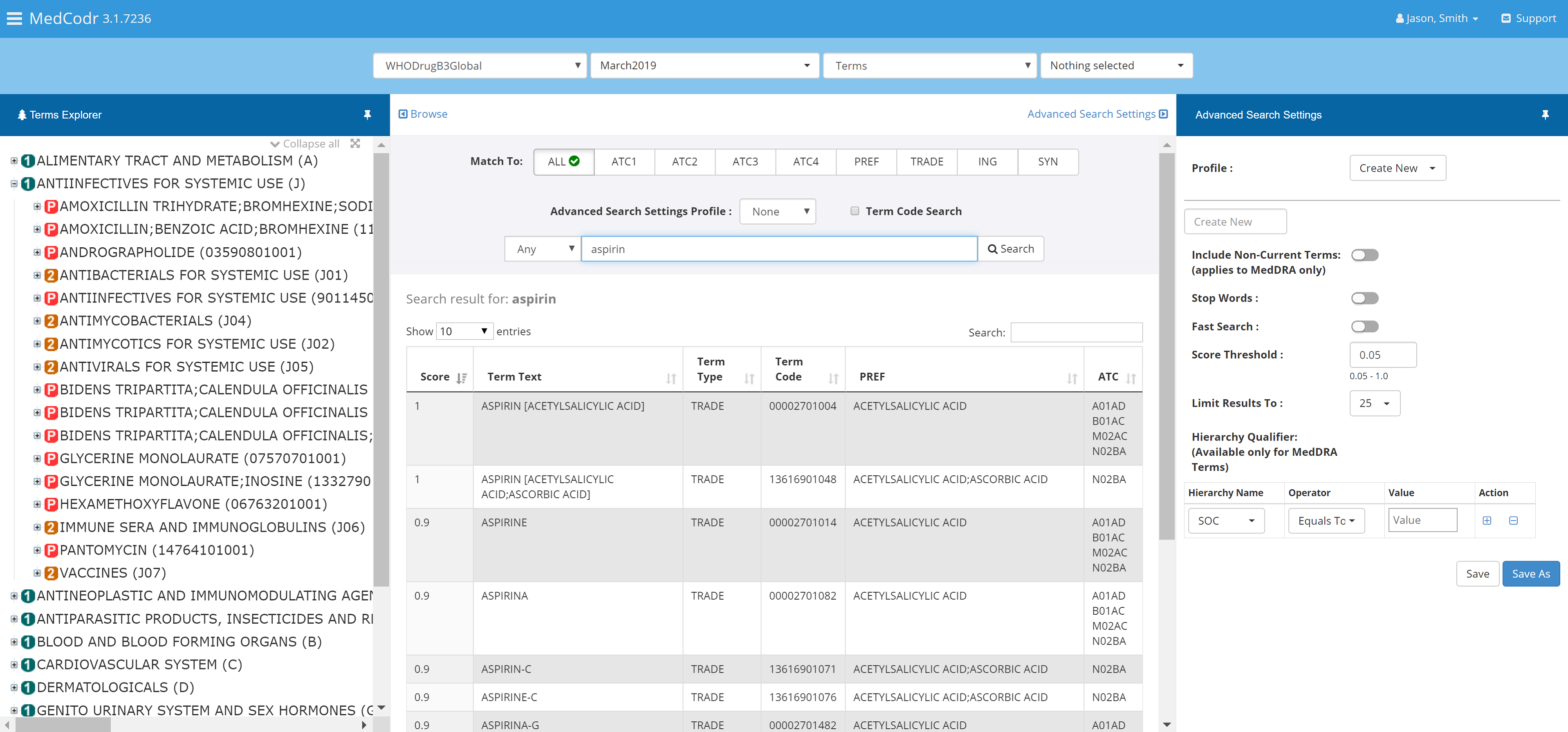Viewport: 1568px width, 732px height.
Task: Click the pin icon in Terms Explorer header
Action: pos(367,114)
